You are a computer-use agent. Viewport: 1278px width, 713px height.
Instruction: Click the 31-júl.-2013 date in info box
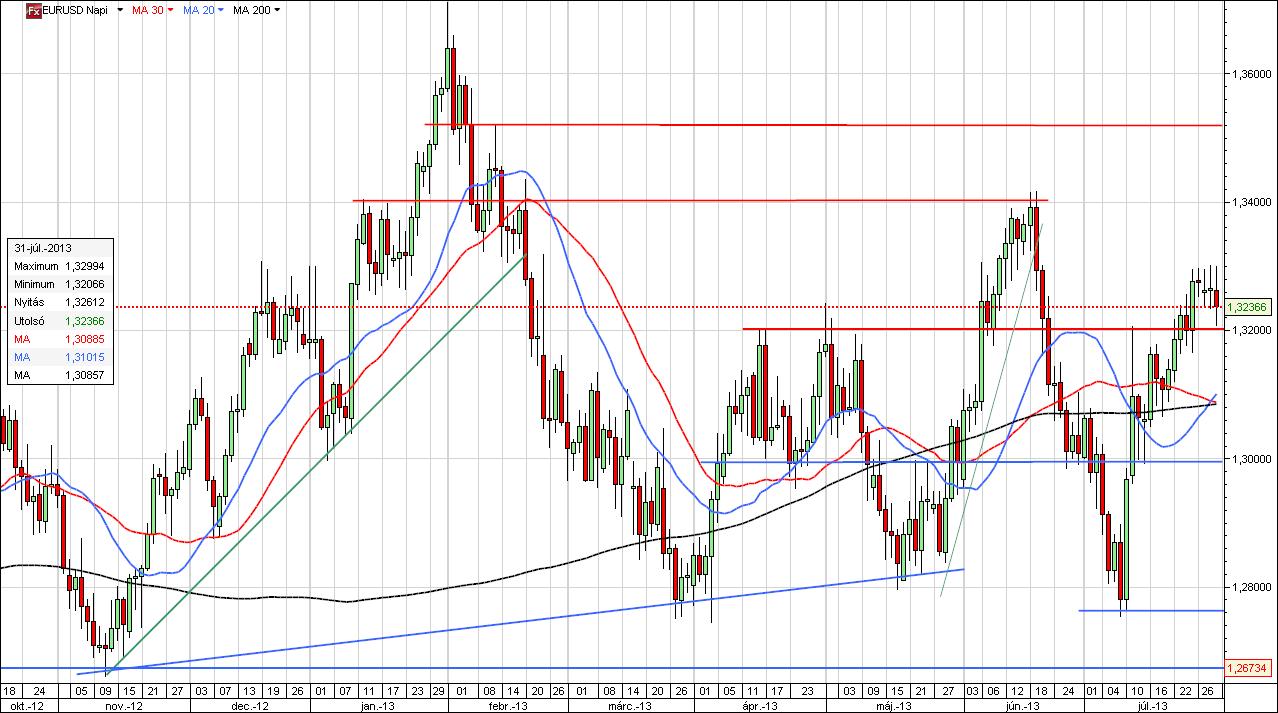pos(42,247)
